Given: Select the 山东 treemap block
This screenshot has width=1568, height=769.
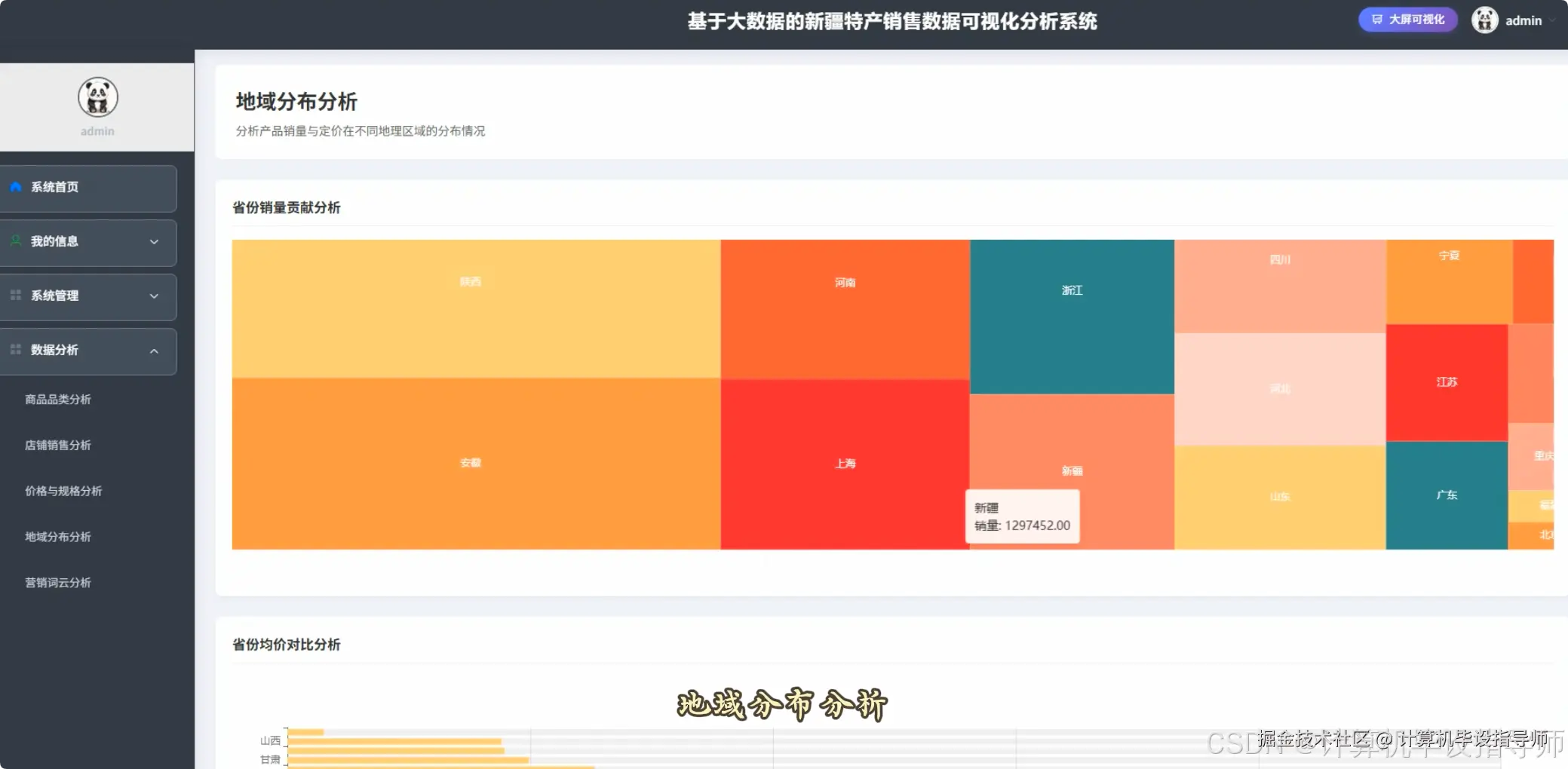Looking at the screenshot, I should click(1280, 498).
